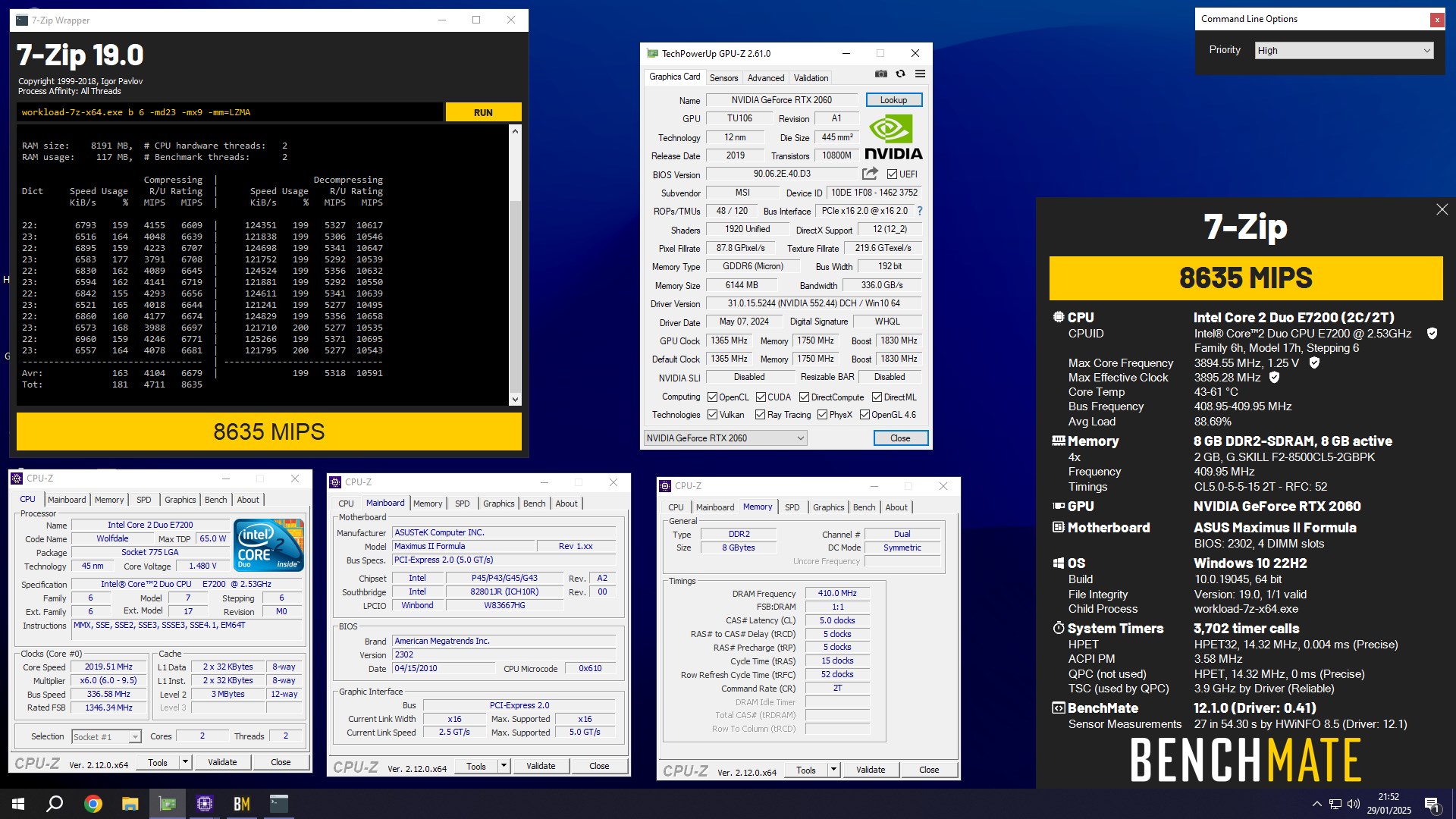Expand the Tools arrow in Memory CPU-Z window

click(x=833, y=770)
